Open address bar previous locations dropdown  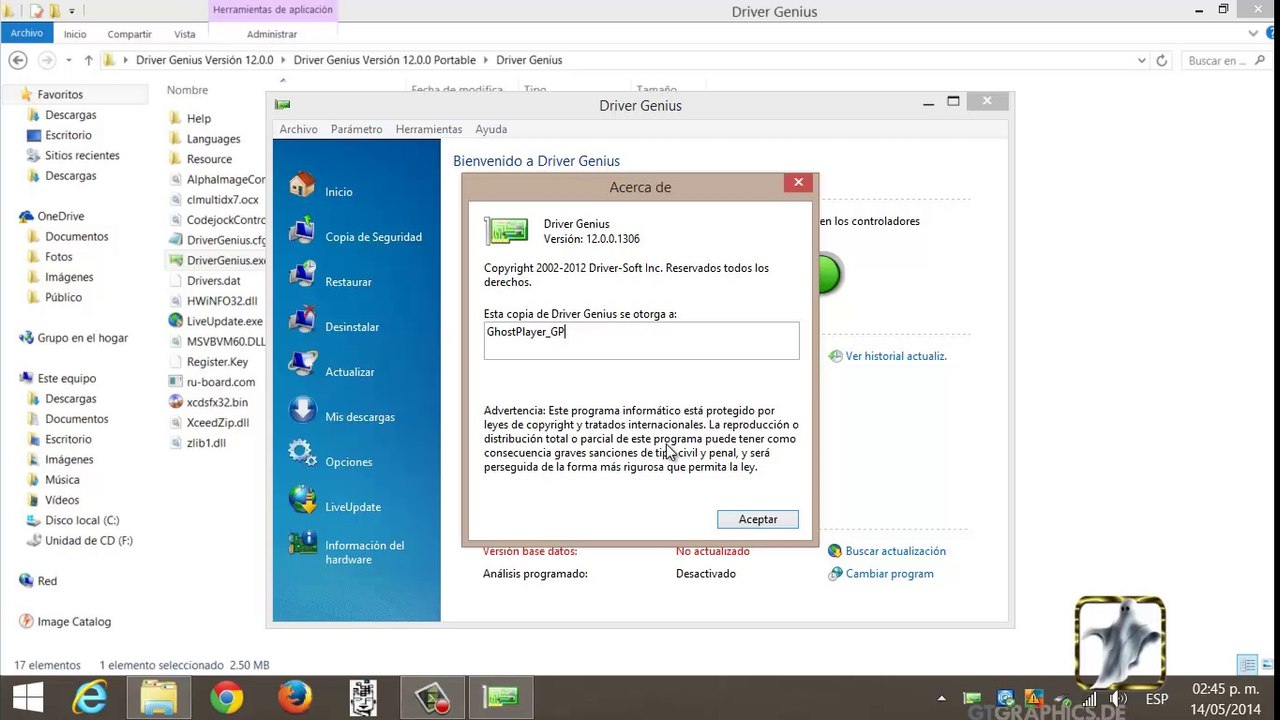tap(1142, 60)
